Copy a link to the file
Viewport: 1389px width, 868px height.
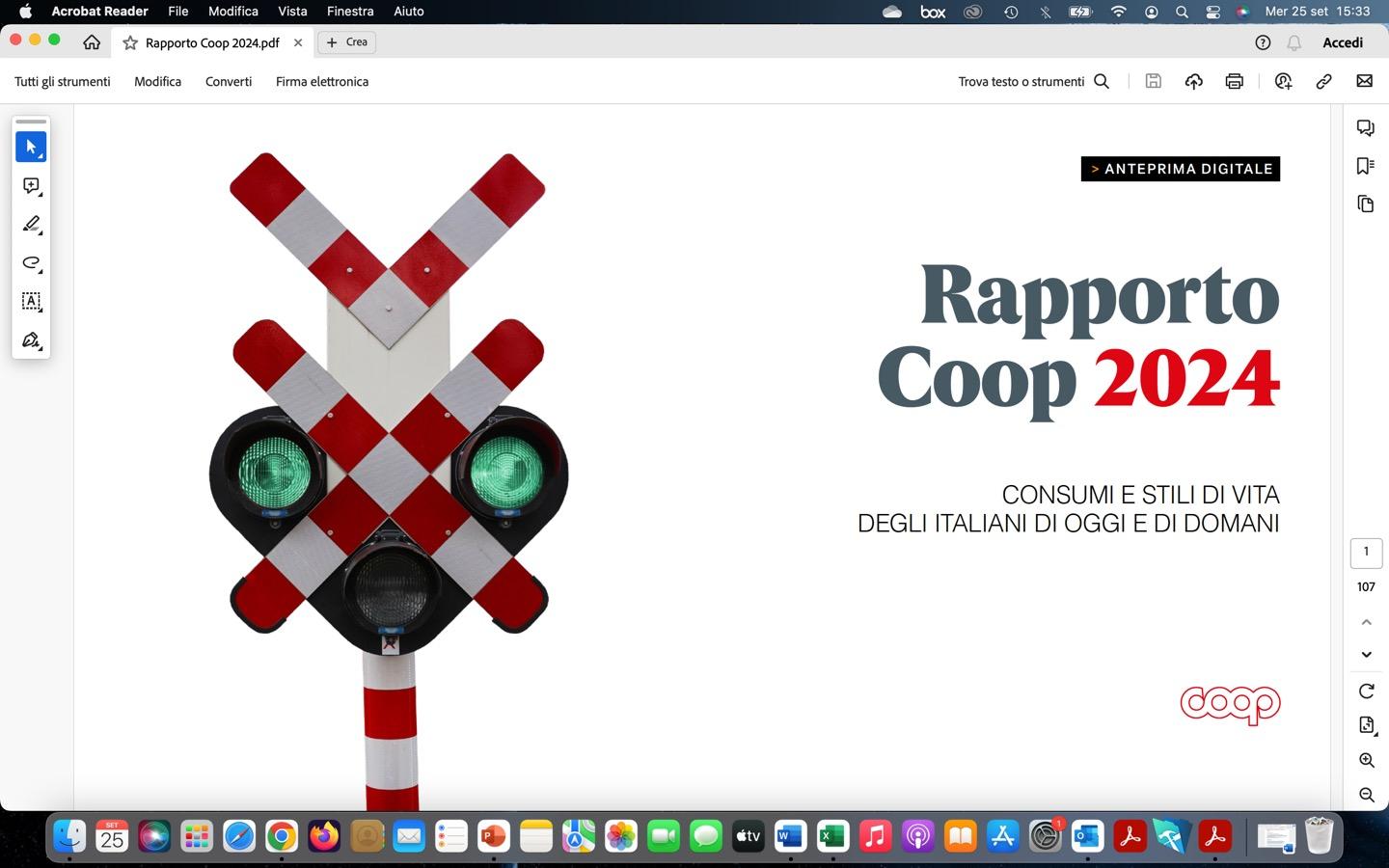1323,81
